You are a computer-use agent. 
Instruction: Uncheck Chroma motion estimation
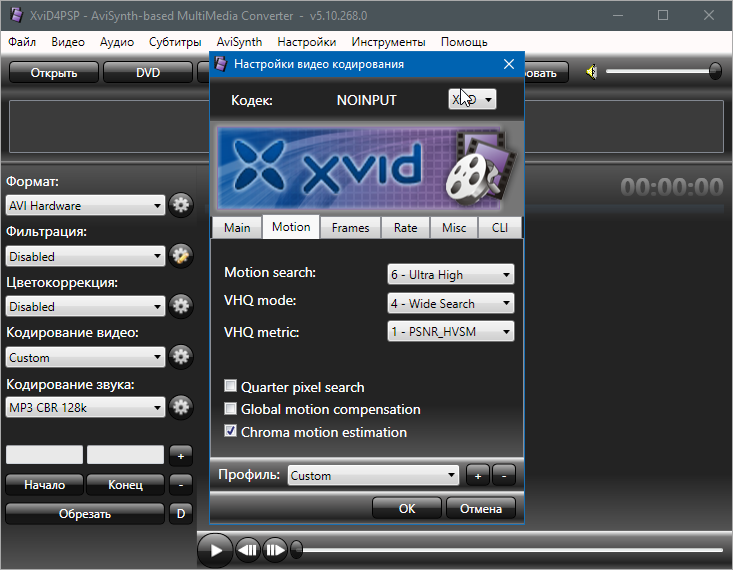(x=231, y=432)
